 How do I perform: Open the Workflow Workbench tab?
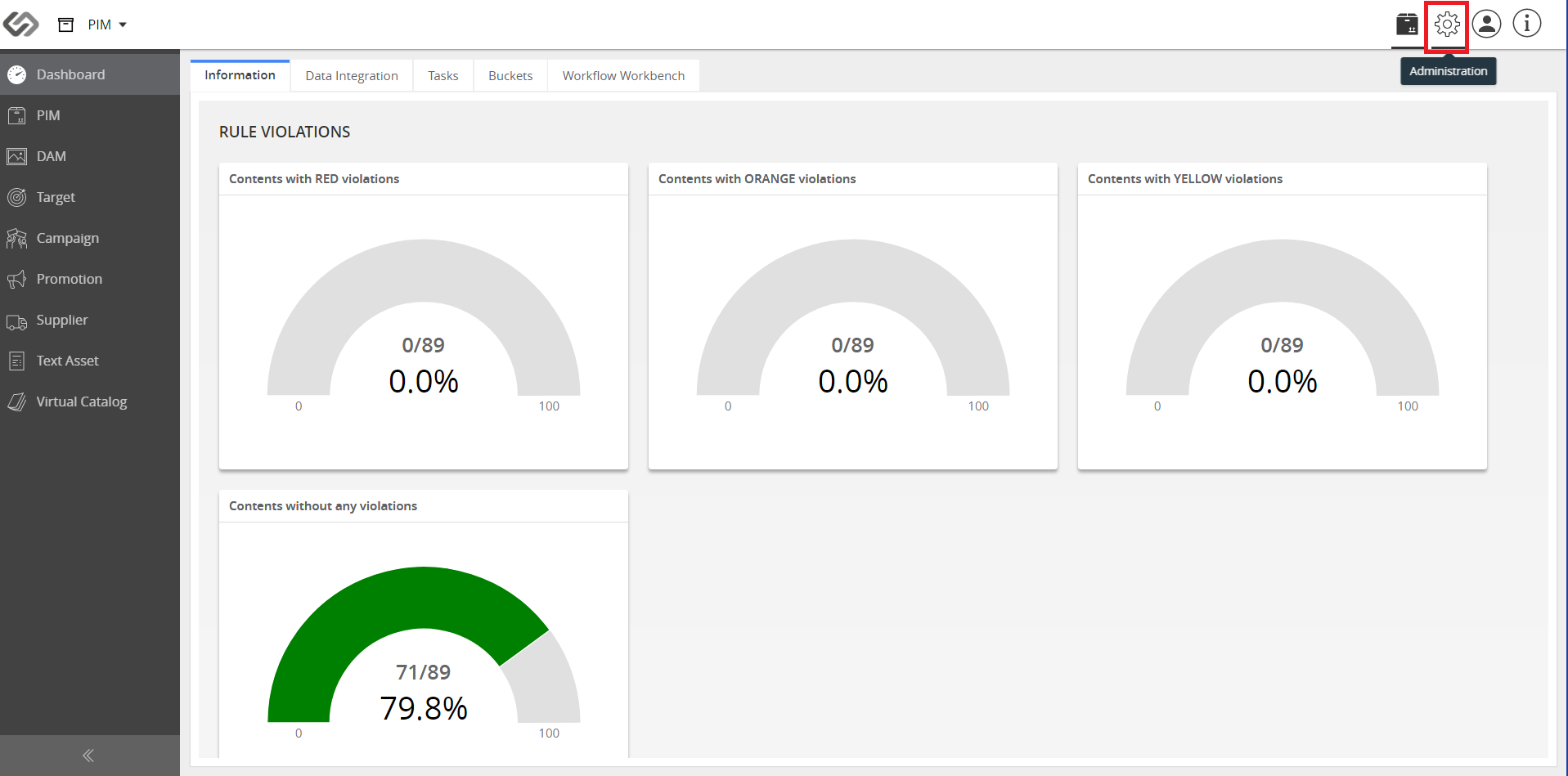623,75
